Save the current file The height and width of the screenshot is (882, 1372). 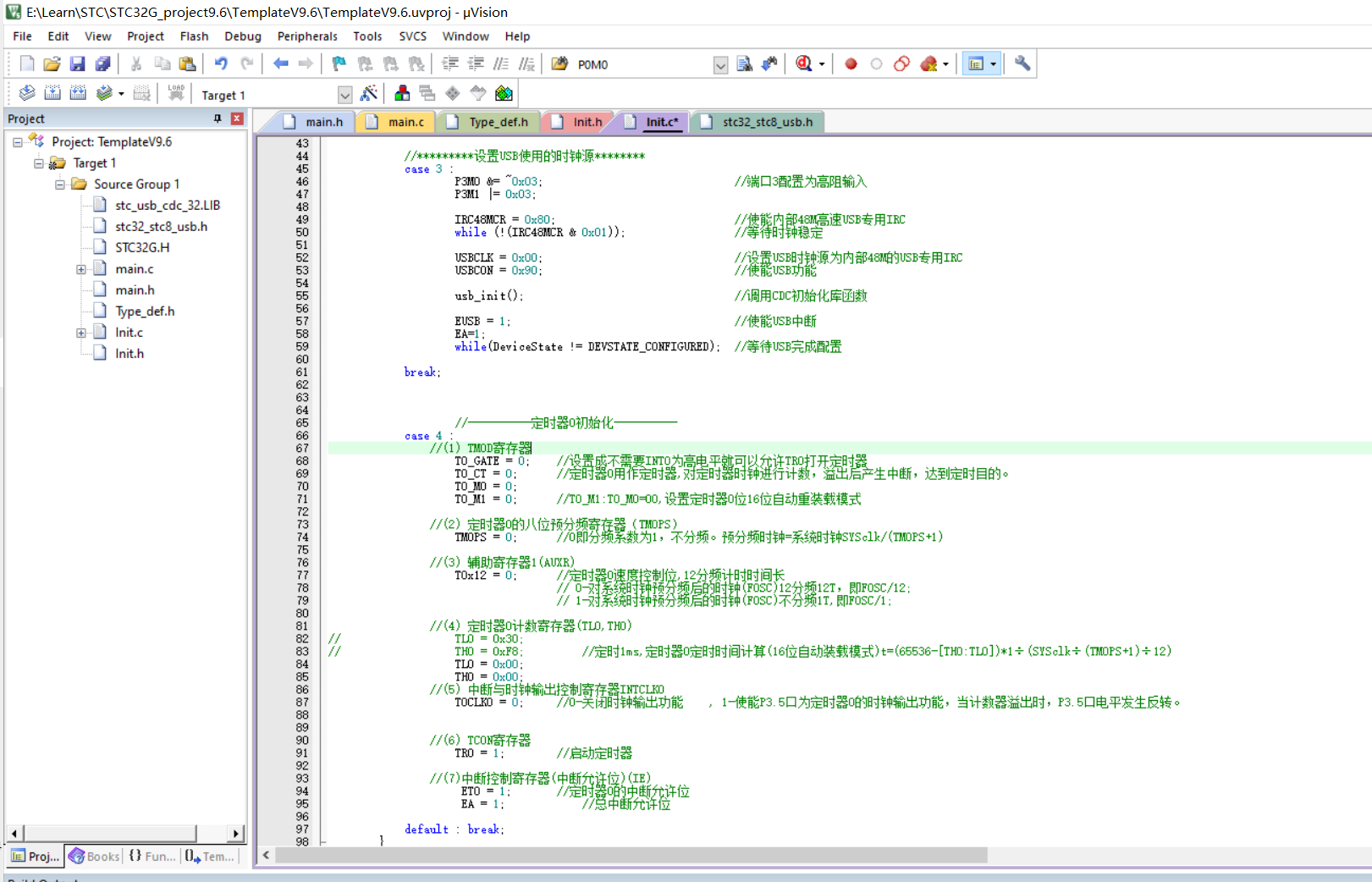click(x=77, y=63)
